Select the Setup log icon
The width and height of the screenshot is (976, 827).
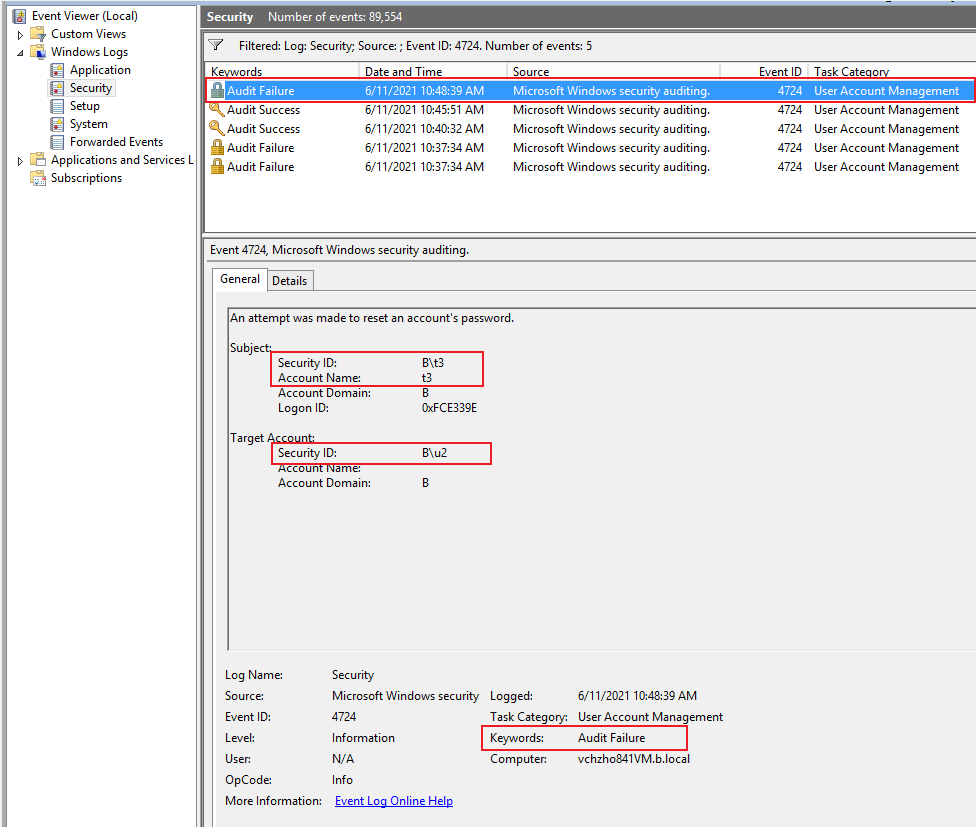point(58,105)
